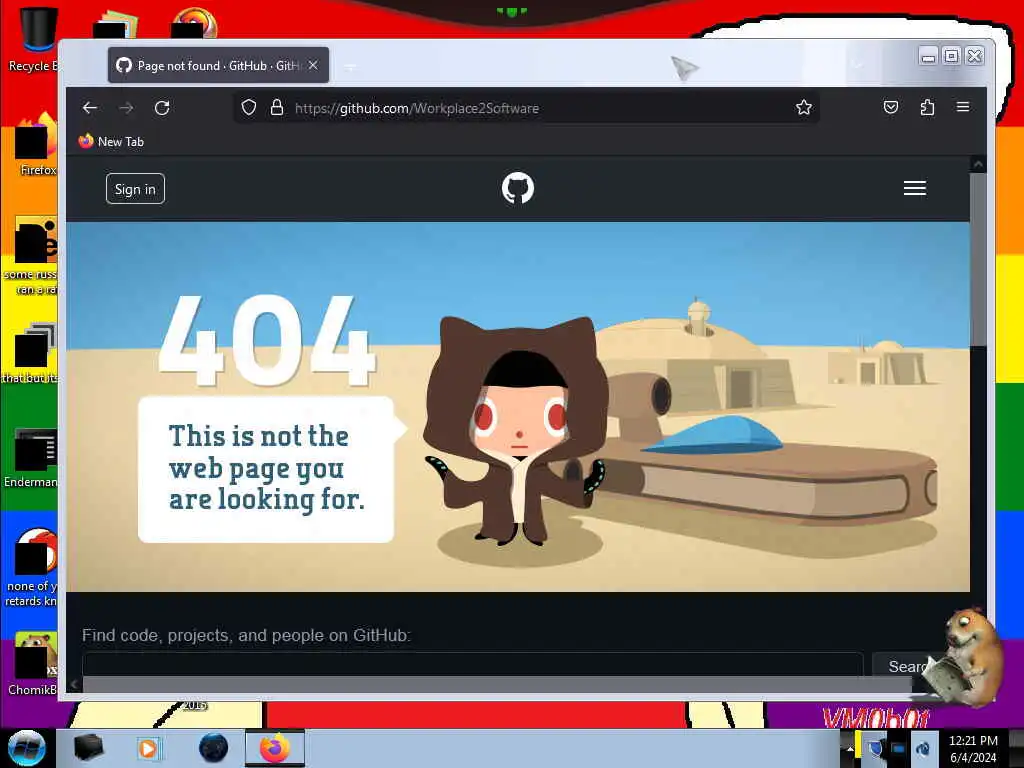
Task: Click the GitHub Octocat logo in the header
Action: click(518, 188)
